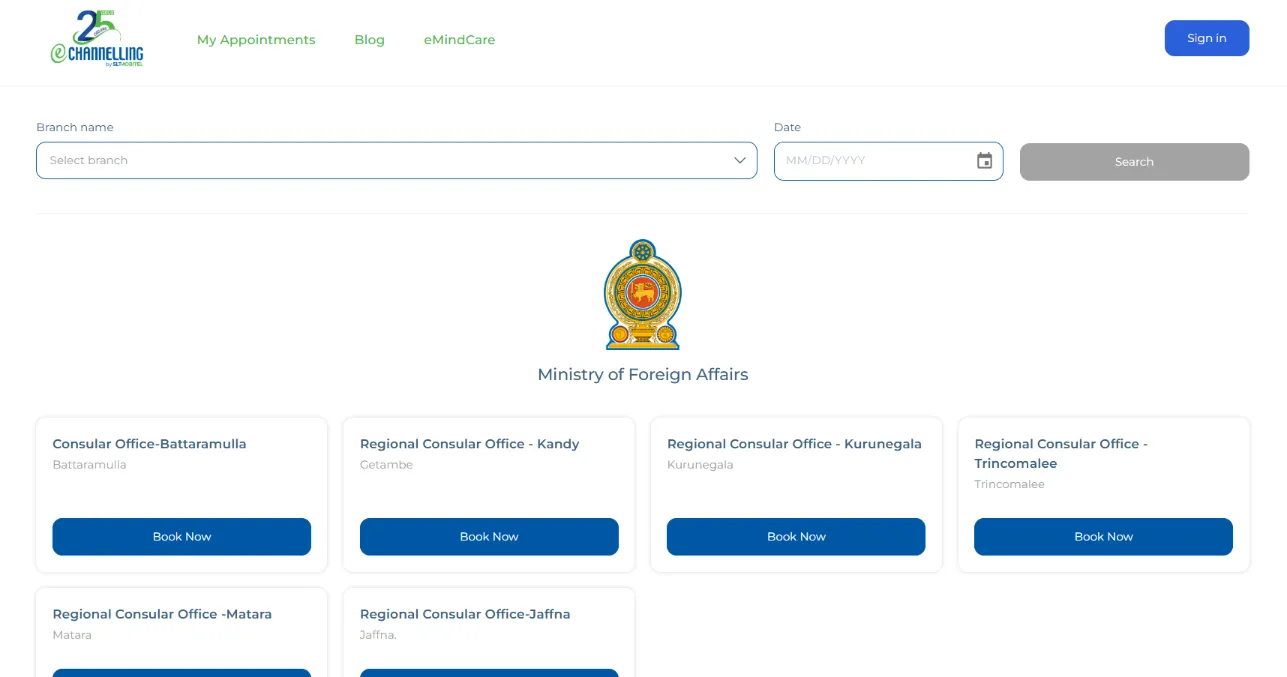Click the Select branch field
1287x677 pixels.
[x=396, y=160]
